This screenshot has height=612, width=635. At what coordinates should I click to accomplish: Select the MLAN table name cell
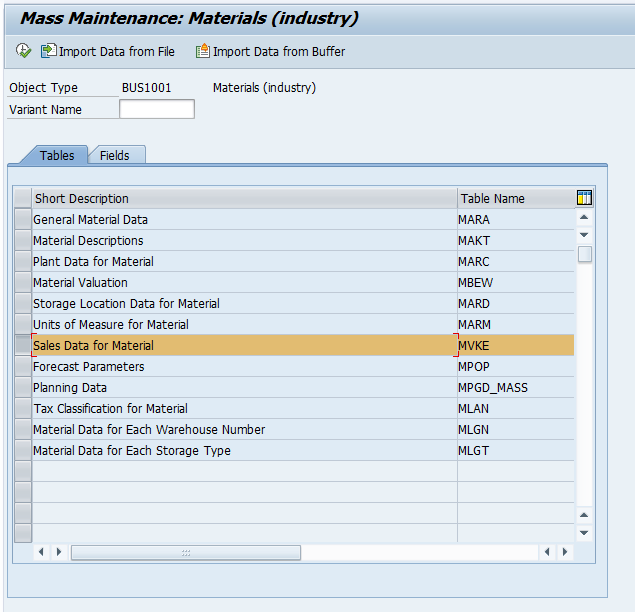(x=474, y=409)
